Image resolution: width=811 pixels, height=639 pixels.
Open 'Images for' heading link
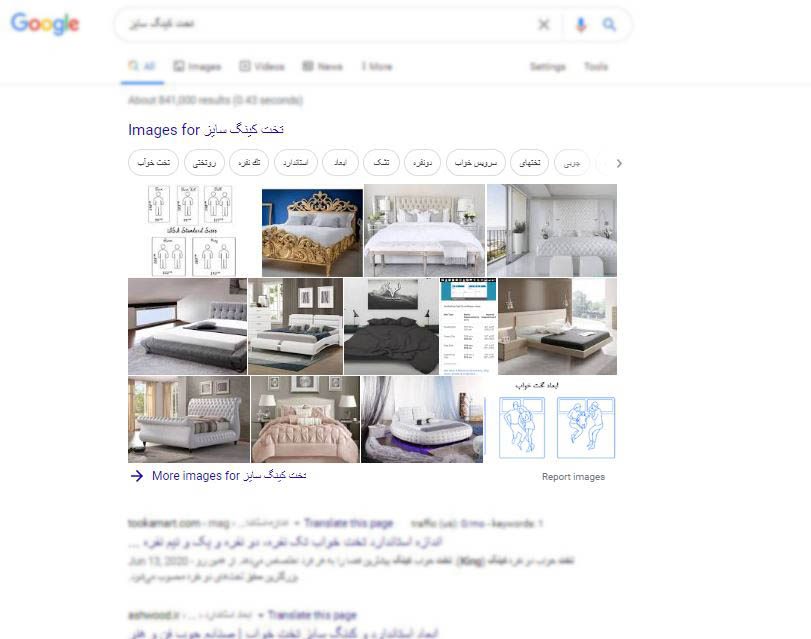pyautogui.click(x=206, y=129)
